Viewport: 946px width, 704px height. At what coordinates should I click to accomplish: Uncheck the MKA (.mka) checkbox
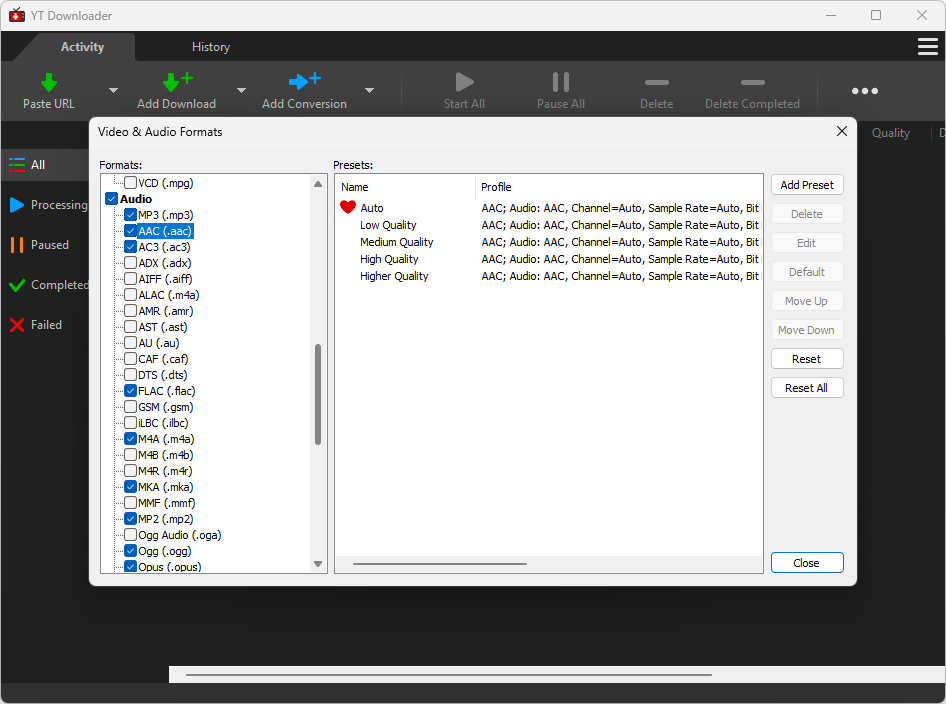[x=130, y=487]
